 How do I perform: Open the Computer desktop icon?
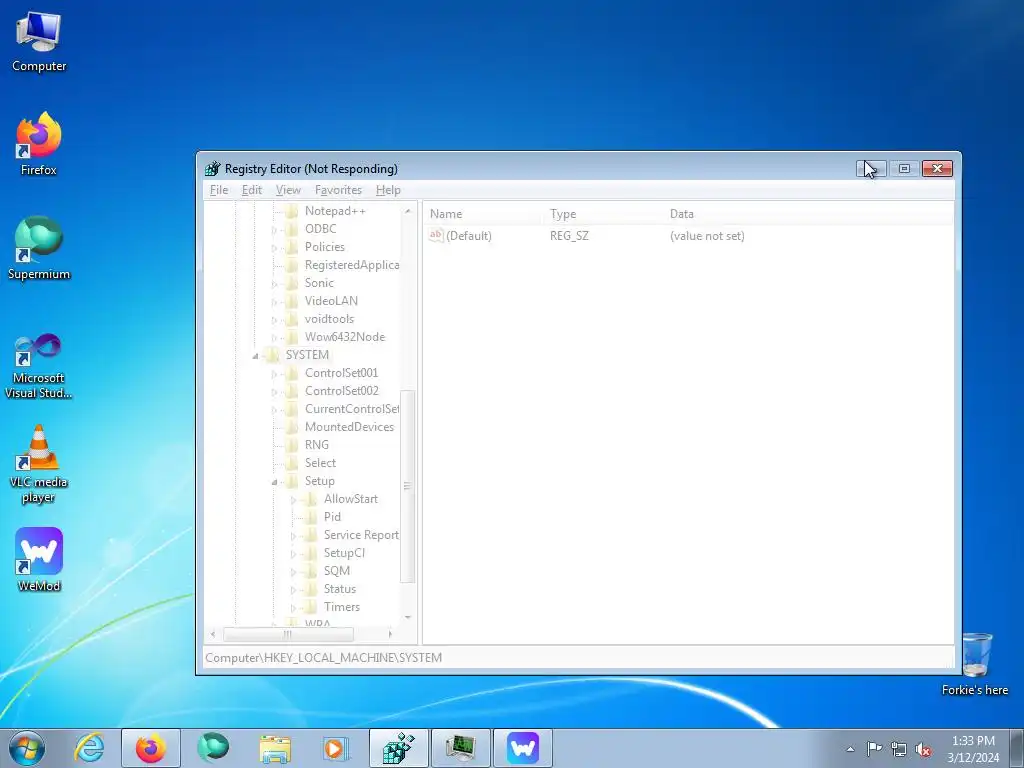[39, 42]
